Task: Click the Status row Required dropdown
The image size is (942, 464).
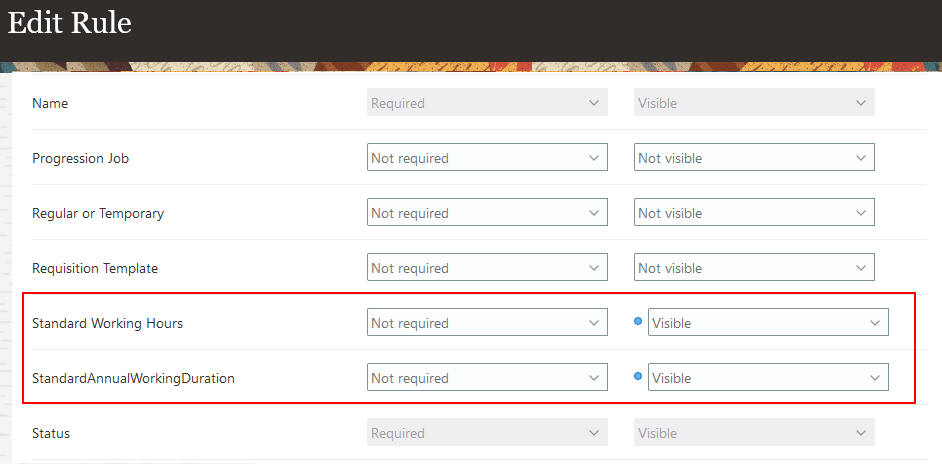Action: coord(487,433)
